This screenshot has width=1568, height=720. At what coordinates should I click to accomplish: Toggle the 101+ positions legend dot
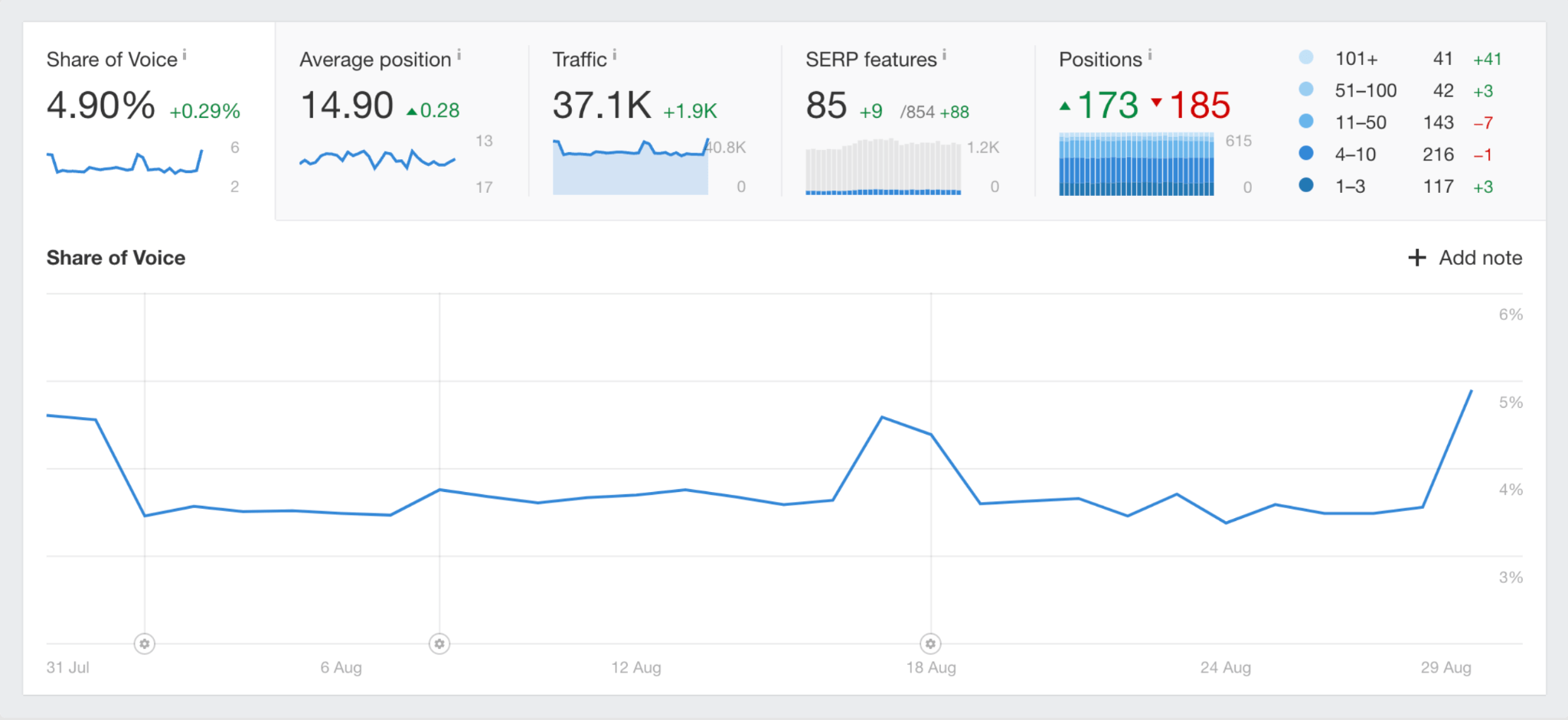1307,58
